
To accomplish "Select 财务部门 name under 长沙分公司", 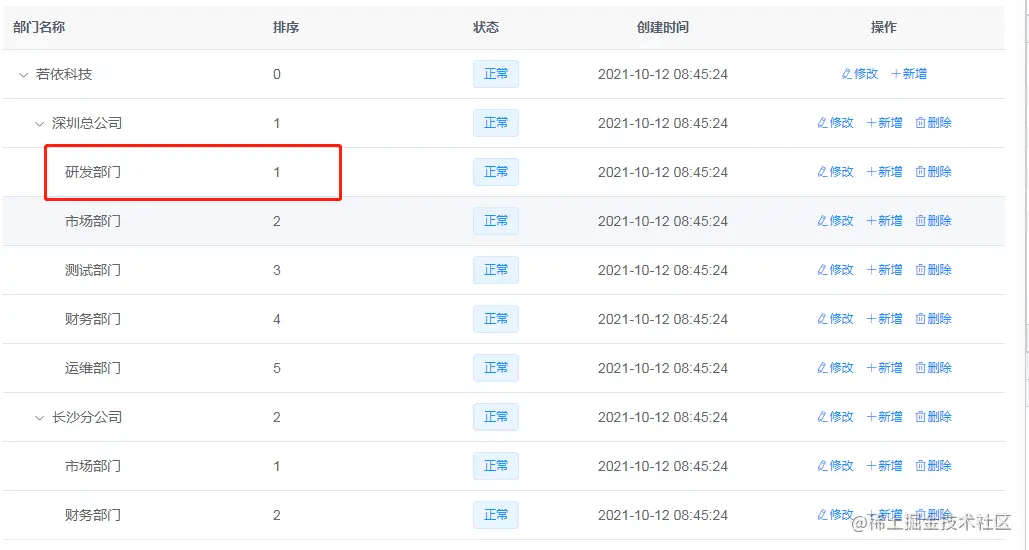I will pyautogui.click(x=93, y=515).
